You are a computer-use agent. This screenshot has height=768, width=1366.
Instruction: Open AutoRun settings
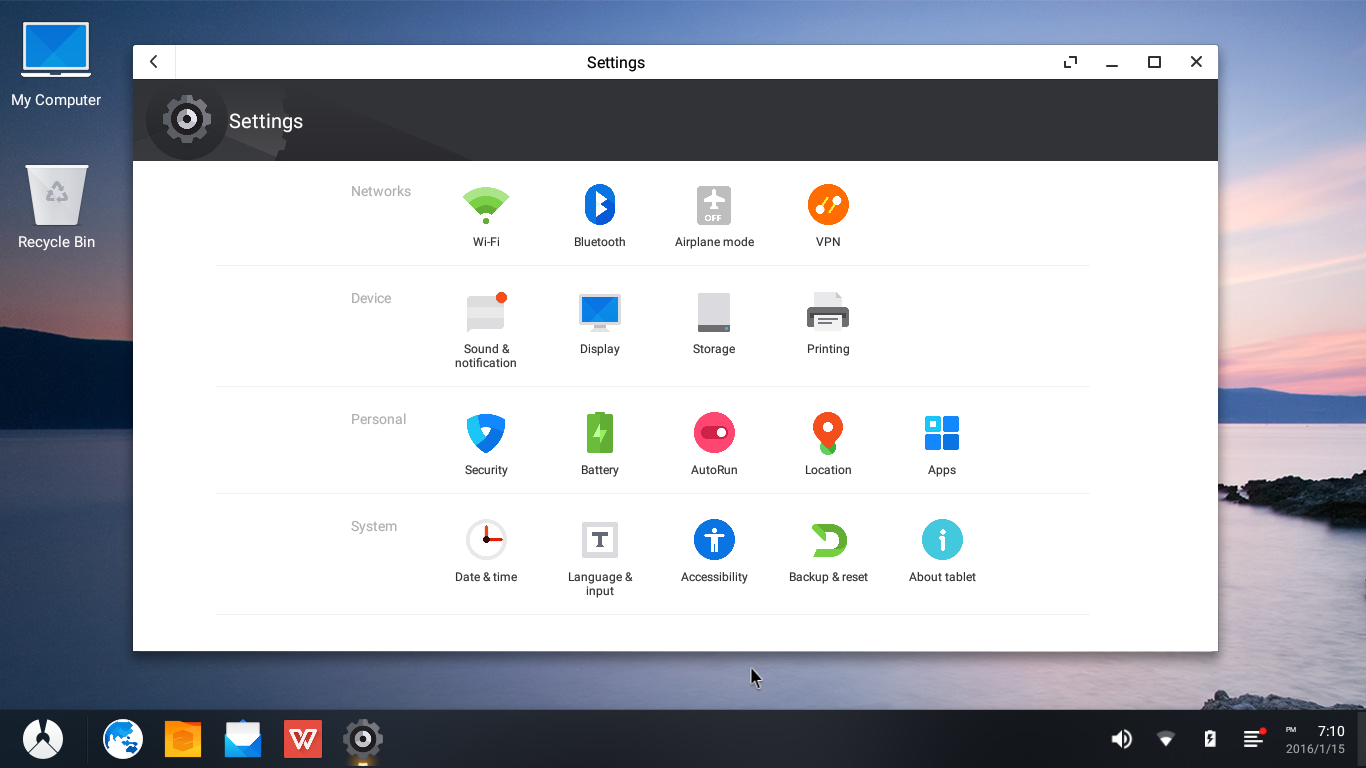pyautogui.click(x=714, y=440)
